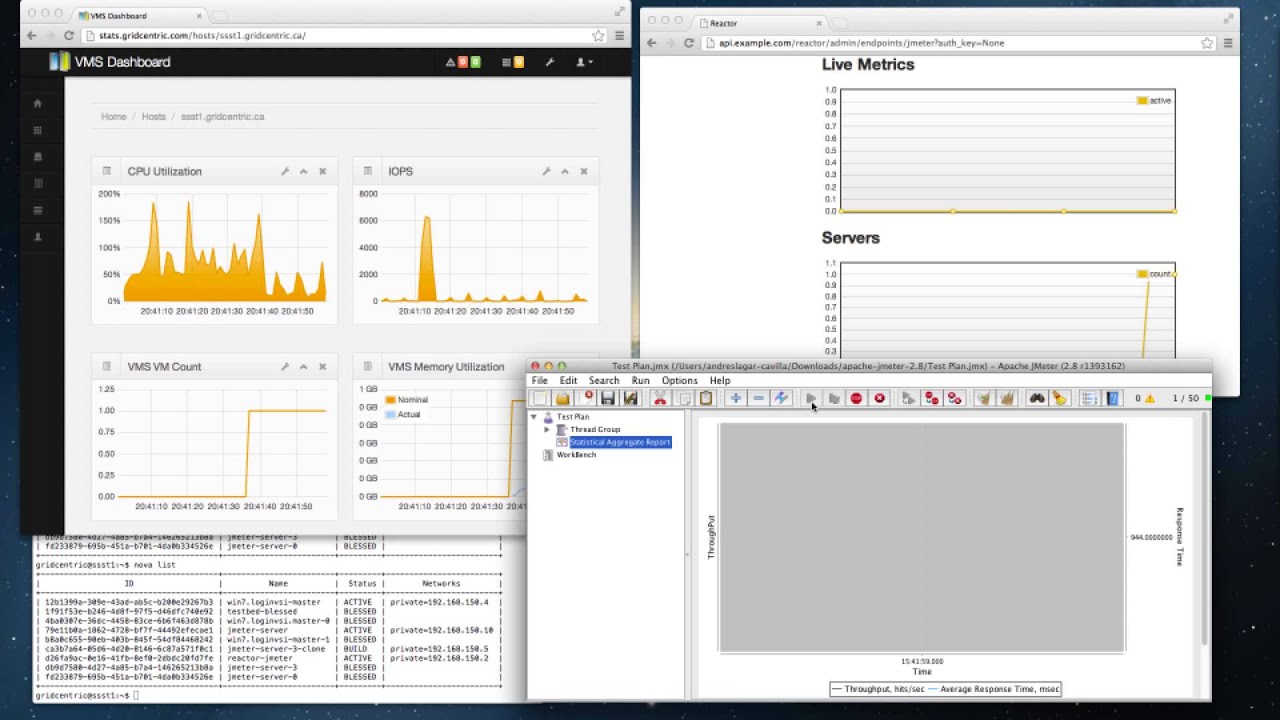
Task: Click the Home icon in VMS Dashboard sidebar
Action: pyautogui.click(x=38, y=103)
